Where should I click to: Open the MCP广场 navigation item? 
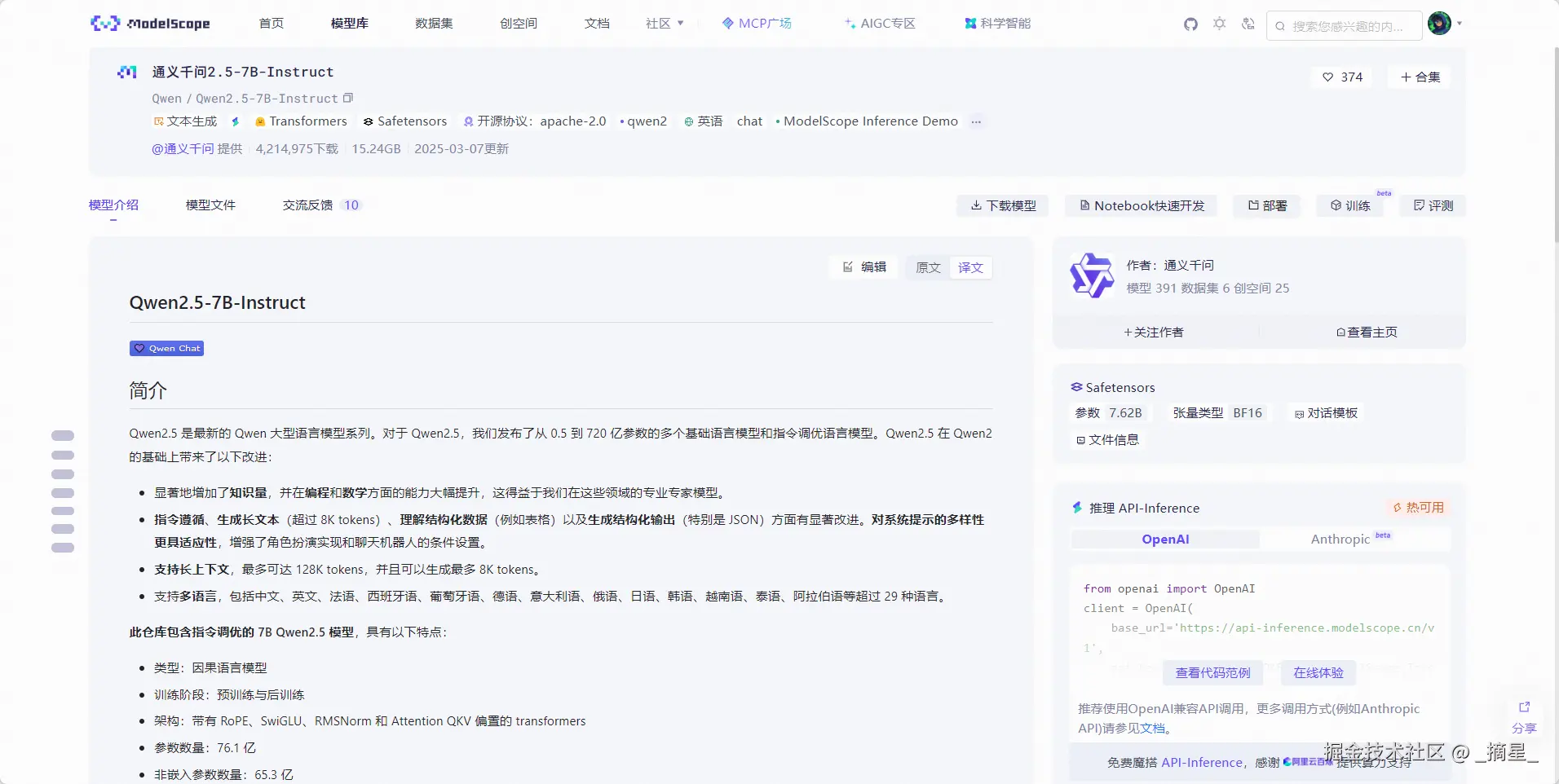[x=757, y=24]
